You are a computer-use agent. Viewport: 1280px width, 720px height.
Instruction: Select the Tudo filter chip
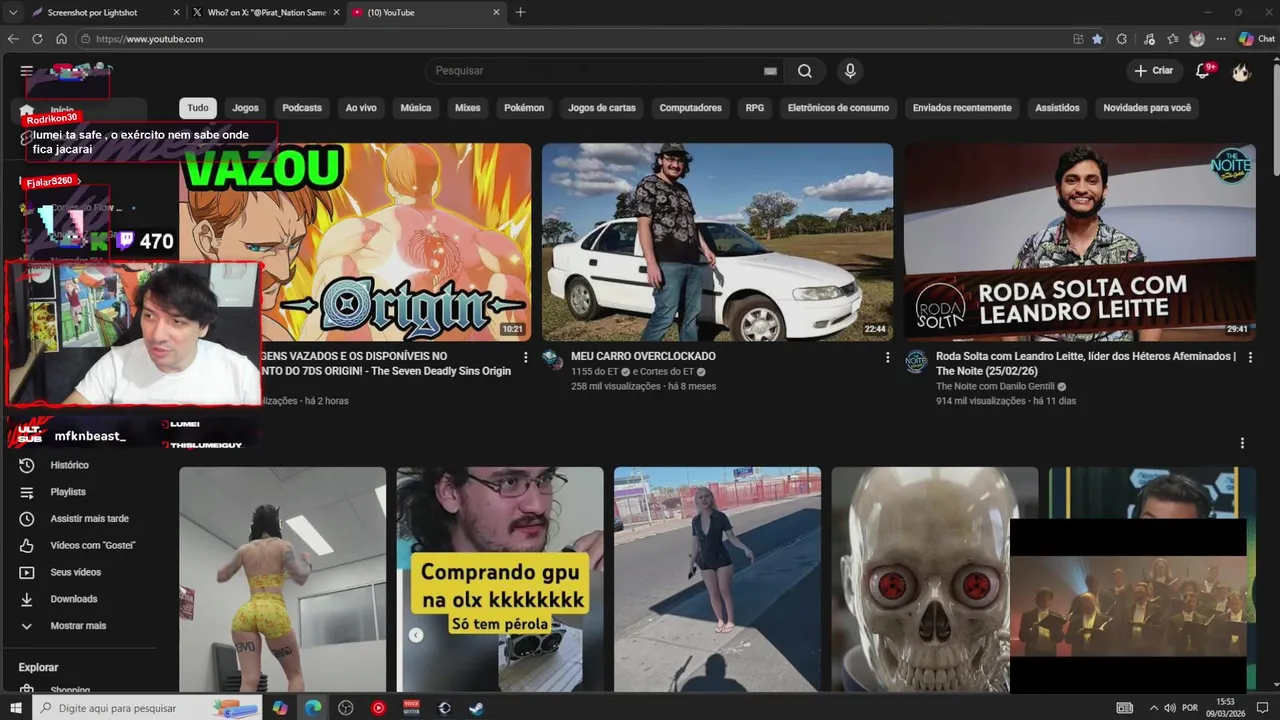[x=198, y=108]
